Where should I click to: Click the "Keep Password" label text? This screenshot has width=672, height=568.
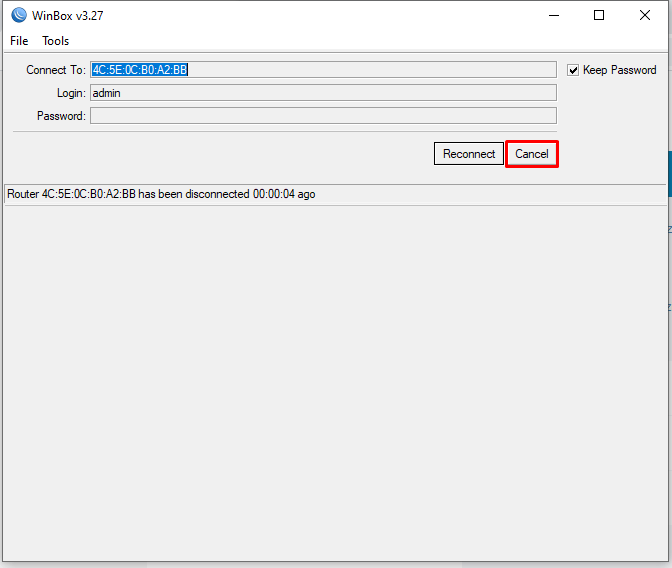click(619, 70)
